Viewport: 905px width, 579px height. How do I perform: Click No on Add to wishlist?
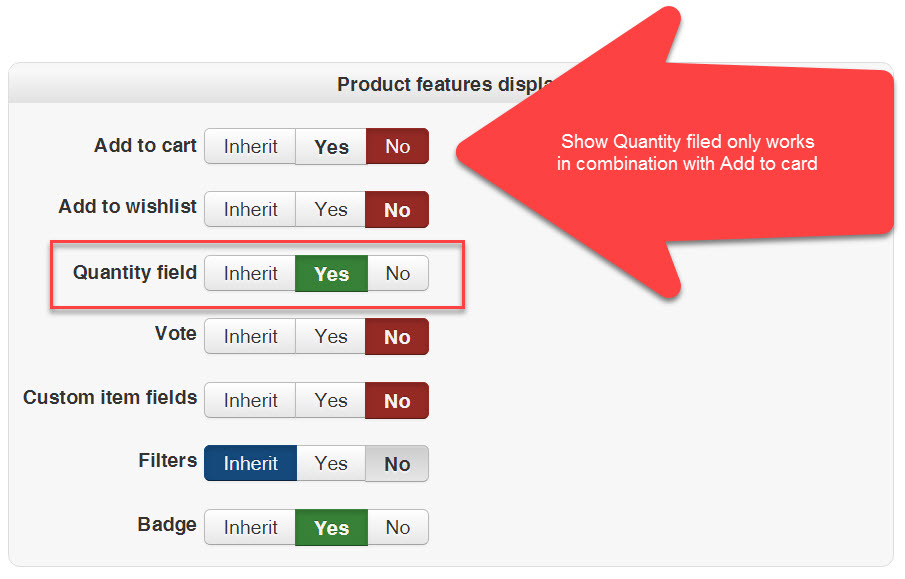tap(397, 210)
